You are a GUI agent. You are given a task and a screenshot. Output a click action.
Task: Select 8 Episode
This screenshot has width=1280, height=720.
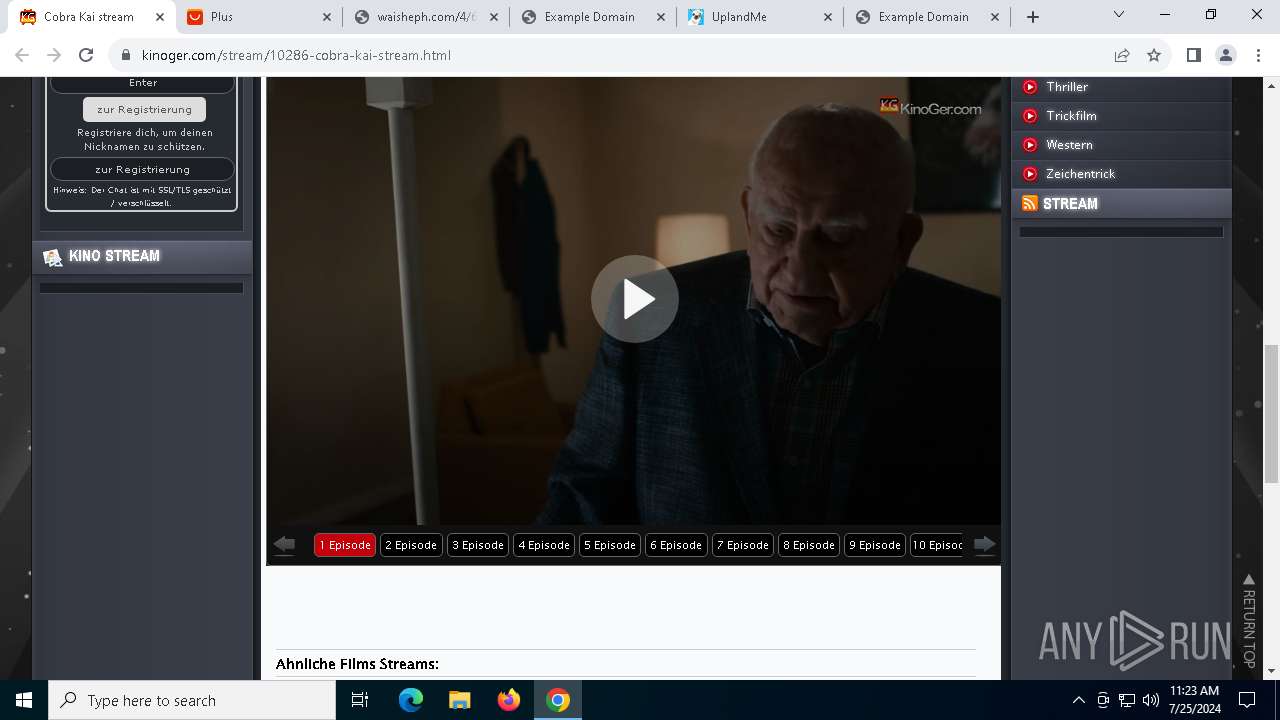click(809, 545)
